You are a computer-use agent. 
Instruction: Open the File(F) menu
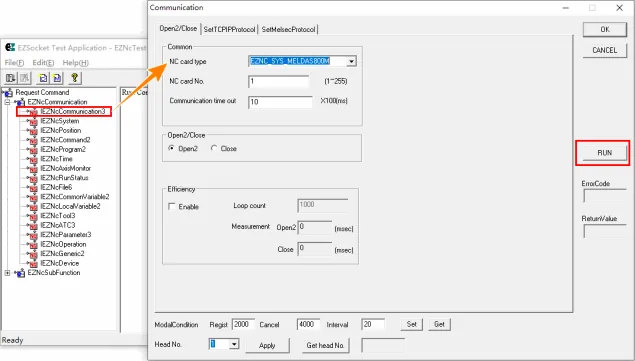(x=14, y=63)
